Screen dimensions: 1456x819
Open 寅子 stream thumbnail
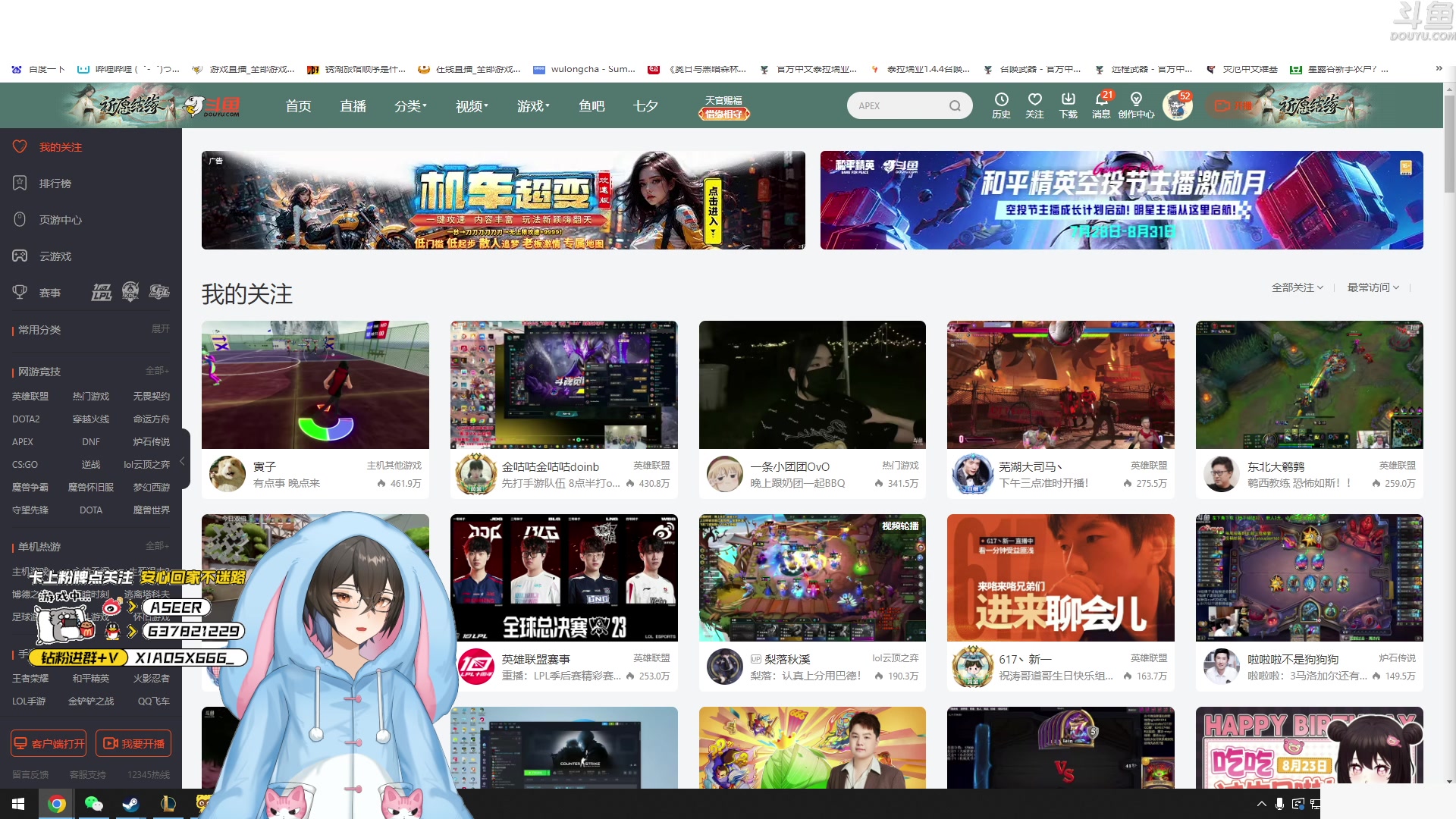[x=315, y=384]
